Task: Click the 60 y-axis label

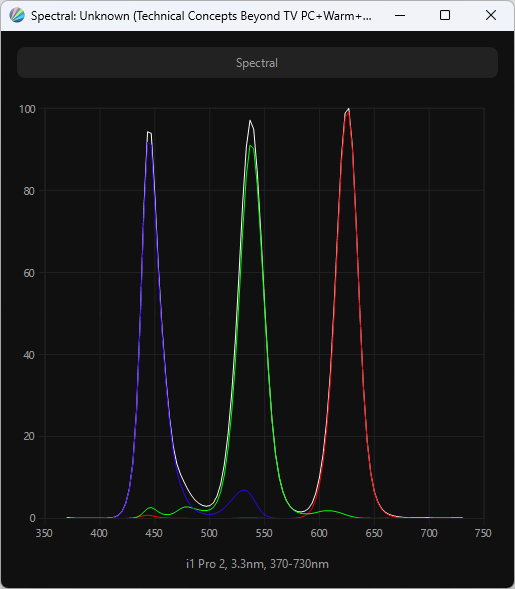Action: (29, 273)
